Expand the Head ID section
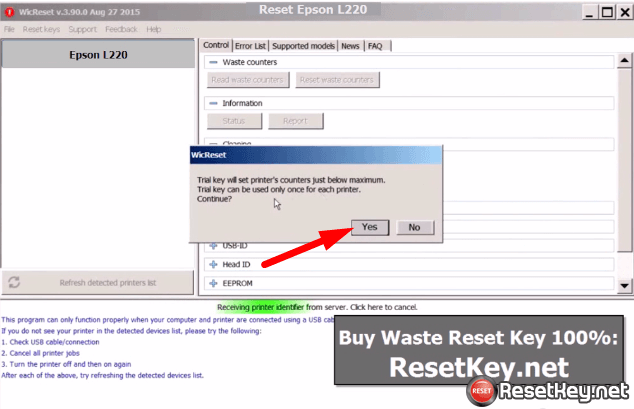Image resolution: width=634 pixels, height=409 pixels. coord(213,264)
